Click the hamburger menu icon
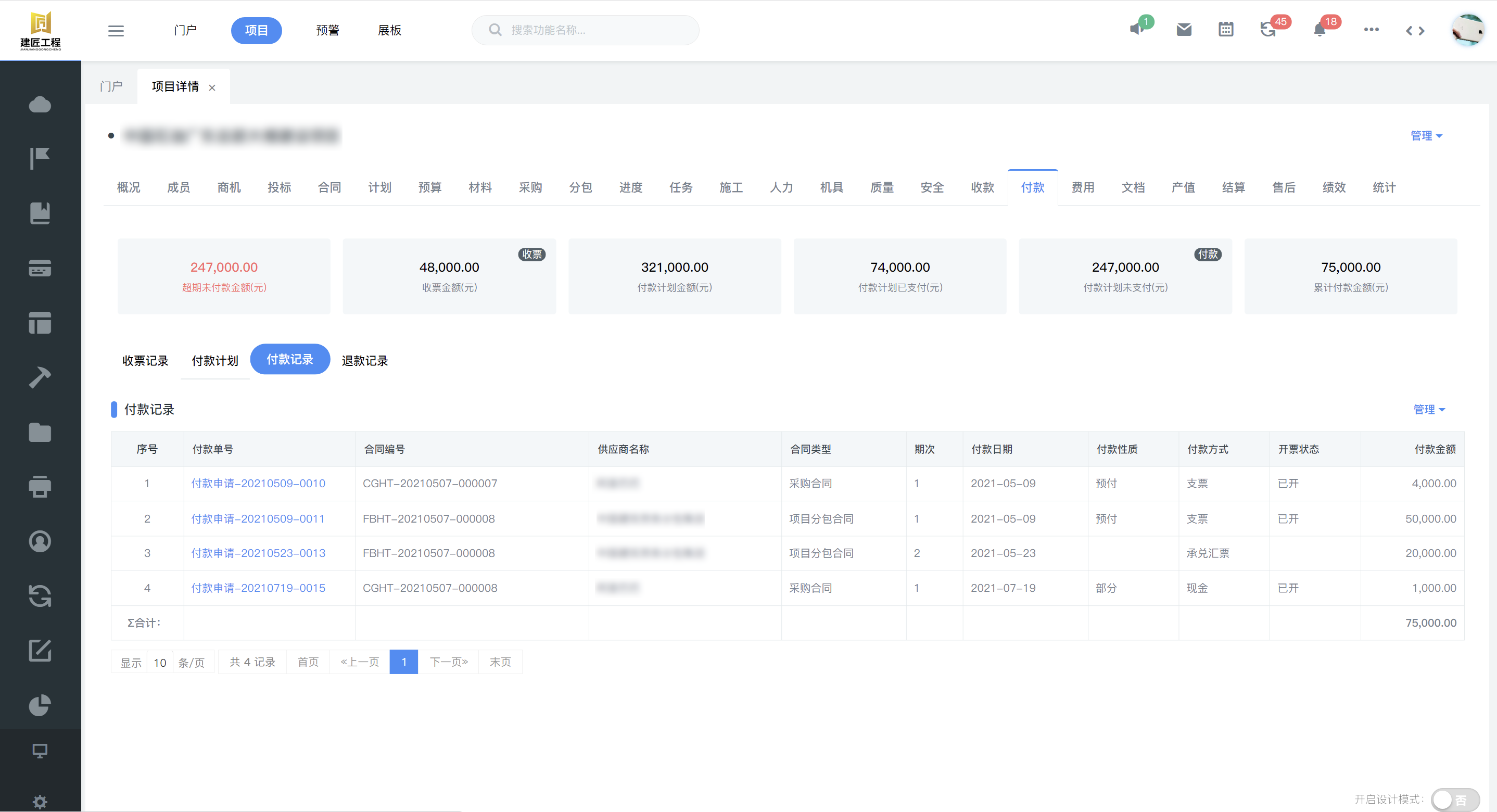The width and height of the screenshot is (1497, 812). 116,30
